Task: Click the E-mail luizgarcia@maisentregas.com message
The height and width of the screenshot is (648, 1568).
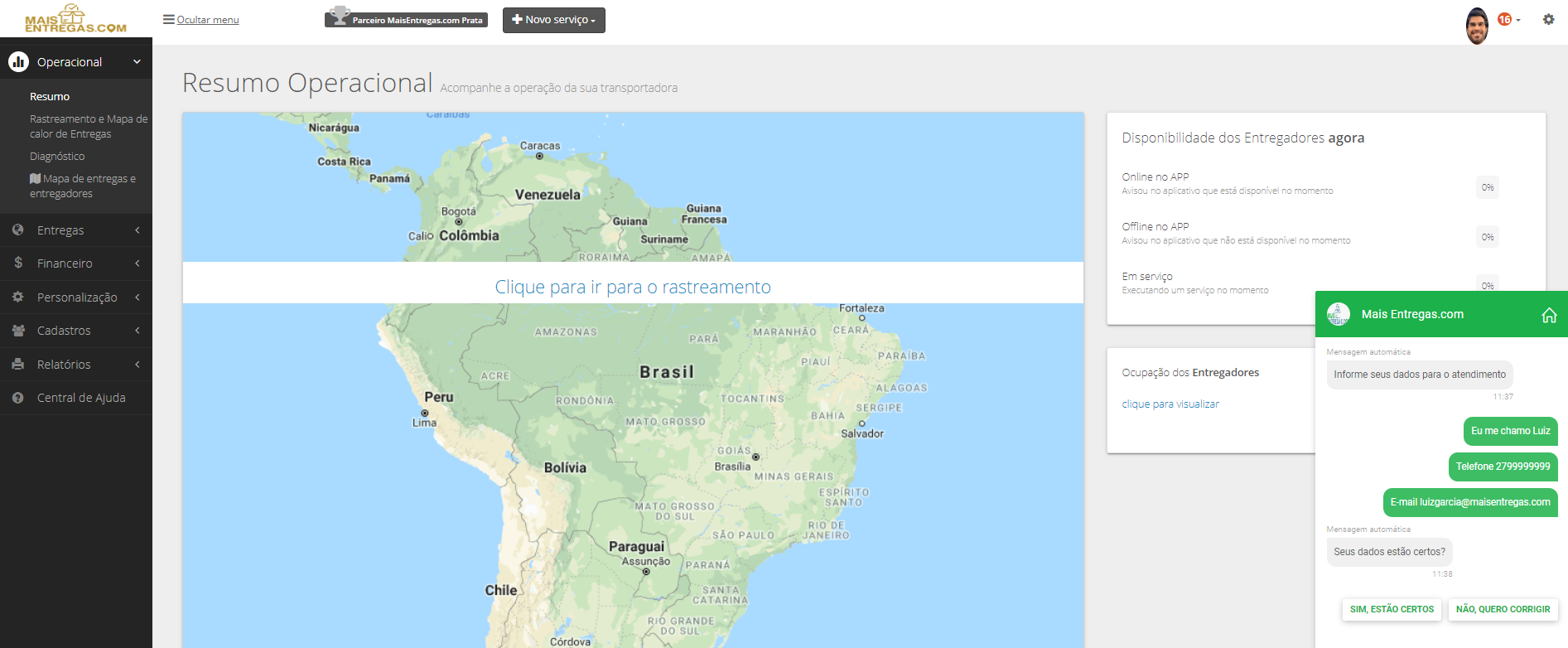Action: pos(1470,502)
